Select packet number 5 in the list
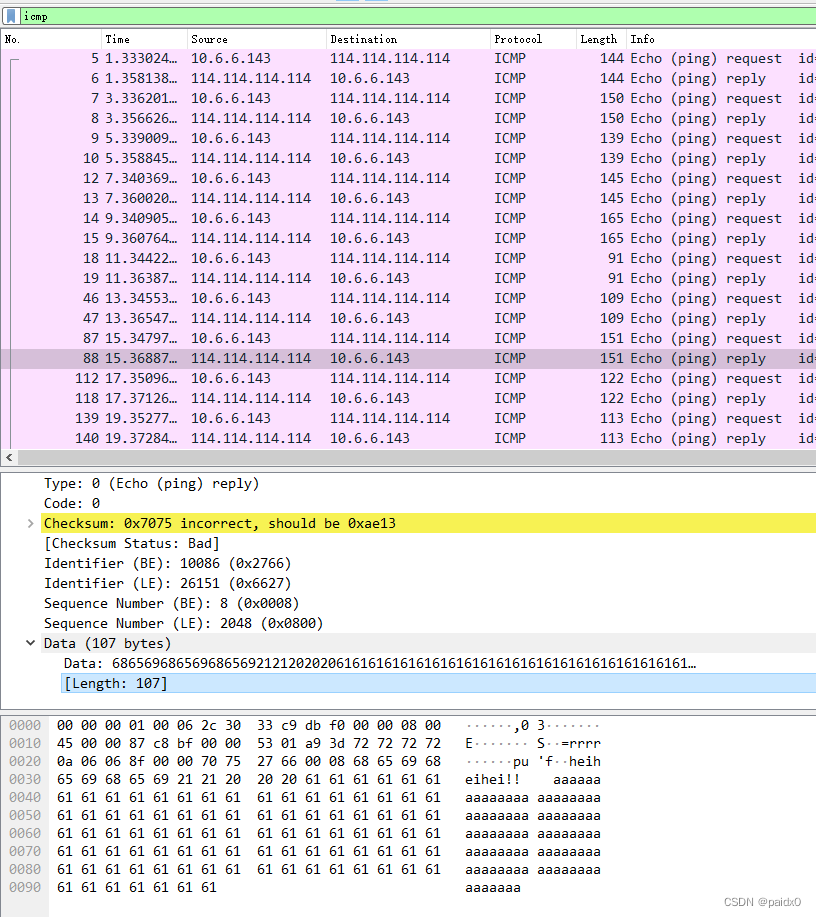Screen dimensions: 816x917 click(300, 58)
